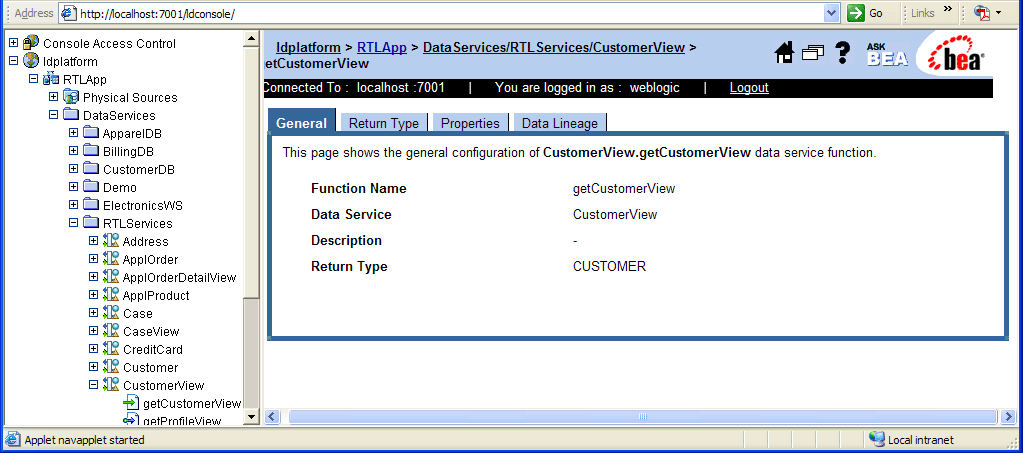Viewport: 1023px width, 453px height.
Task: Open the address bar dropdown arrow
Action: click(x=832, y=13)
